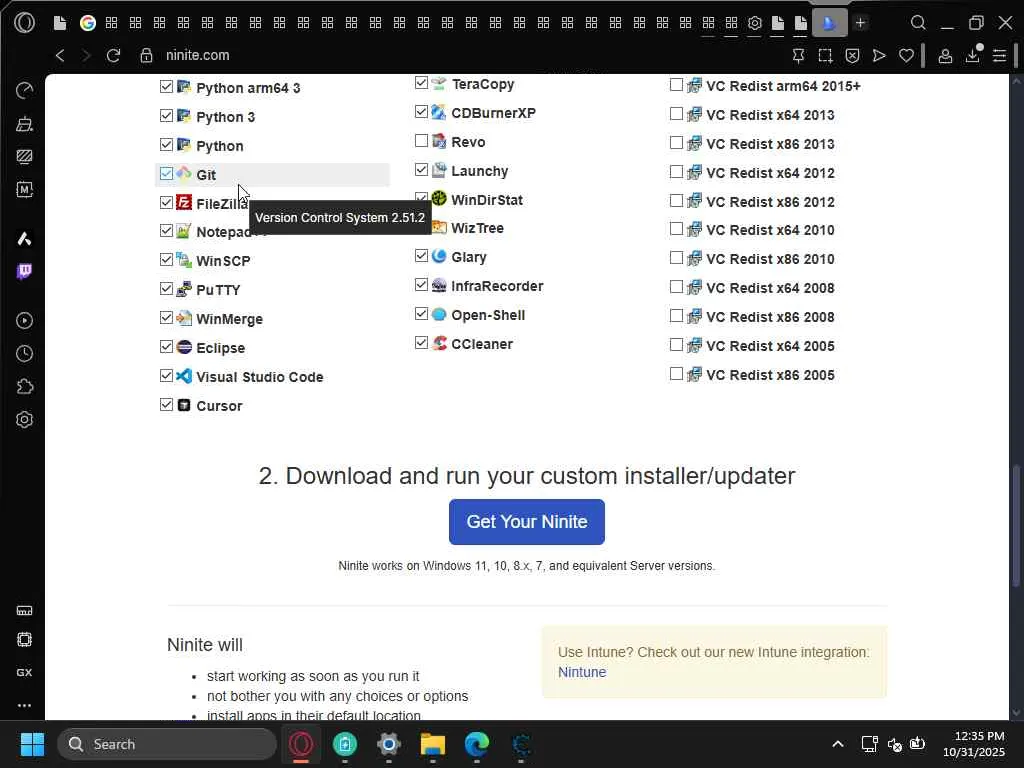This screenshot has height=768, width=1024.
Task: Click the Glary label
Action: click(469, 257)
